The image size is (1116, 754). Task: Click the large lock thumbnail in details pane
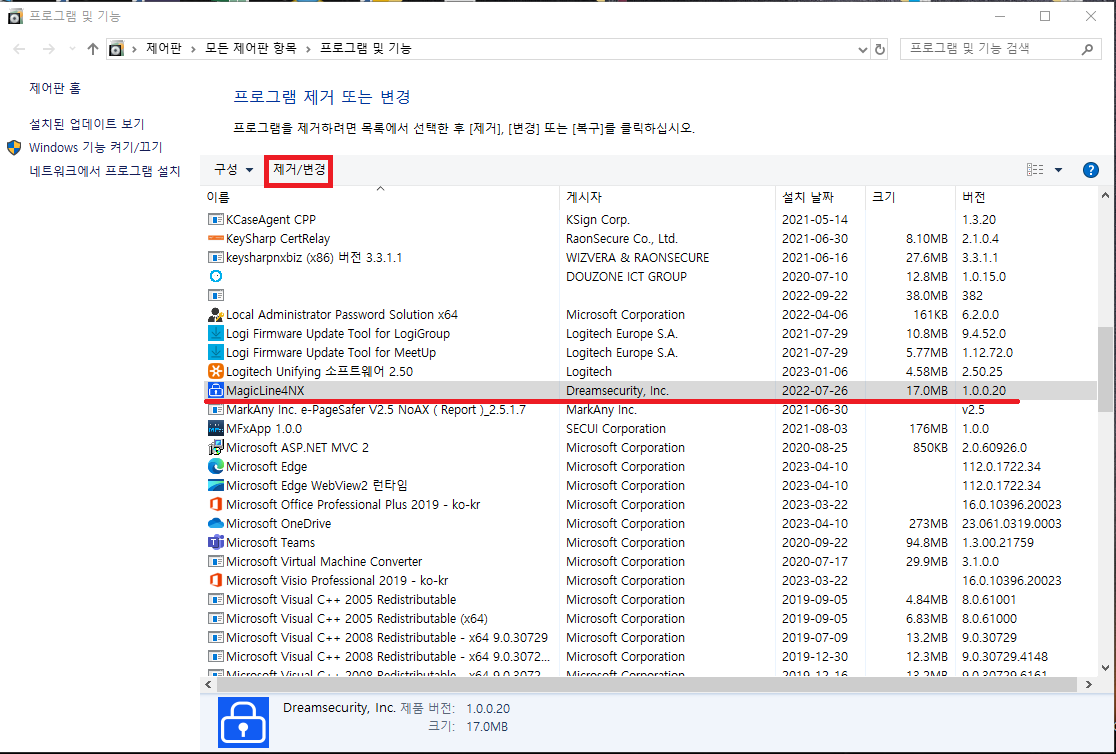point(243,722)
